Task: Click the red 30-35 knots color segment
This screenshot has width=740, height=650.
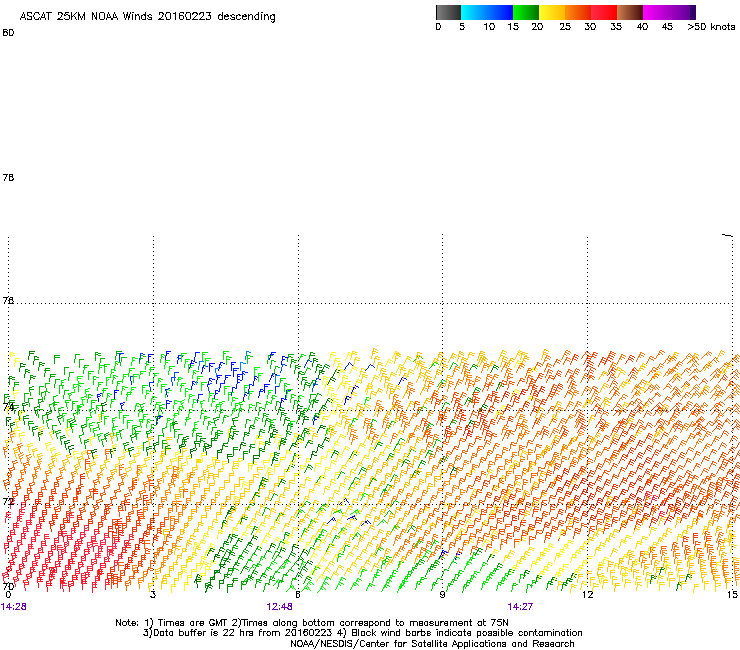Action: pos(604,12)
